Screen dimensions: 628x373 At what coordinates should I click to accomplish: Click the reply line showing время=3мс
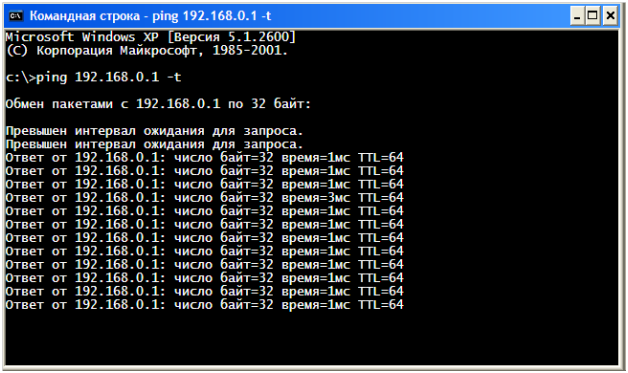click(204, 198)
